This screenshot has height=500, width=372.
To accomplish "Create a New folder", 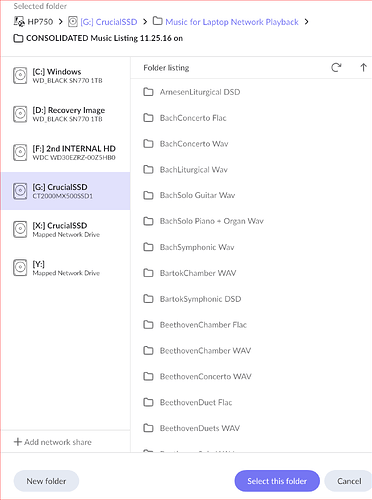I will point(46,481).
